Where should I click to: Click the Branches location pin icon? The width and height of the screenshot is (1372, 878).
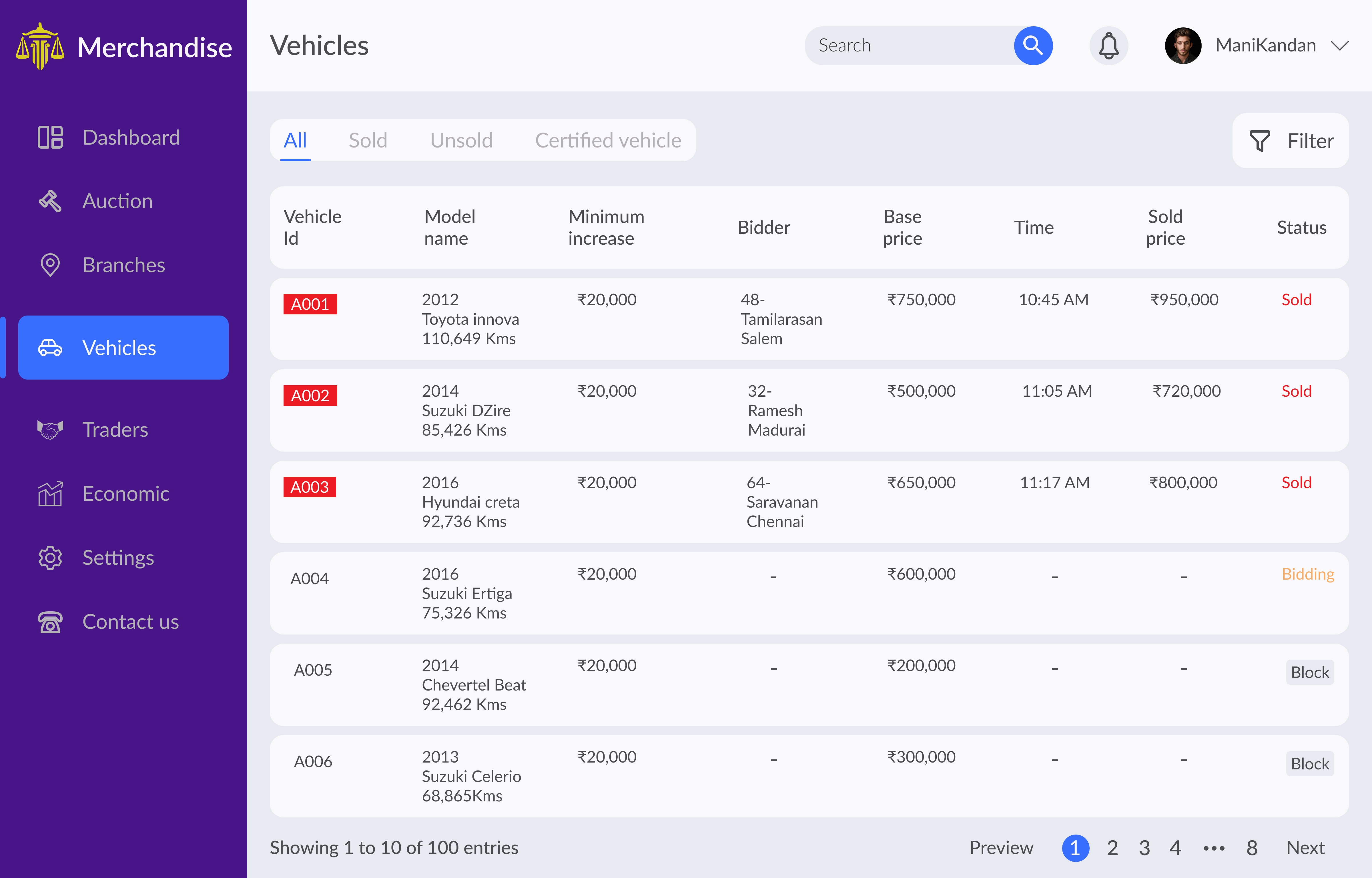(x=50, y=265)
